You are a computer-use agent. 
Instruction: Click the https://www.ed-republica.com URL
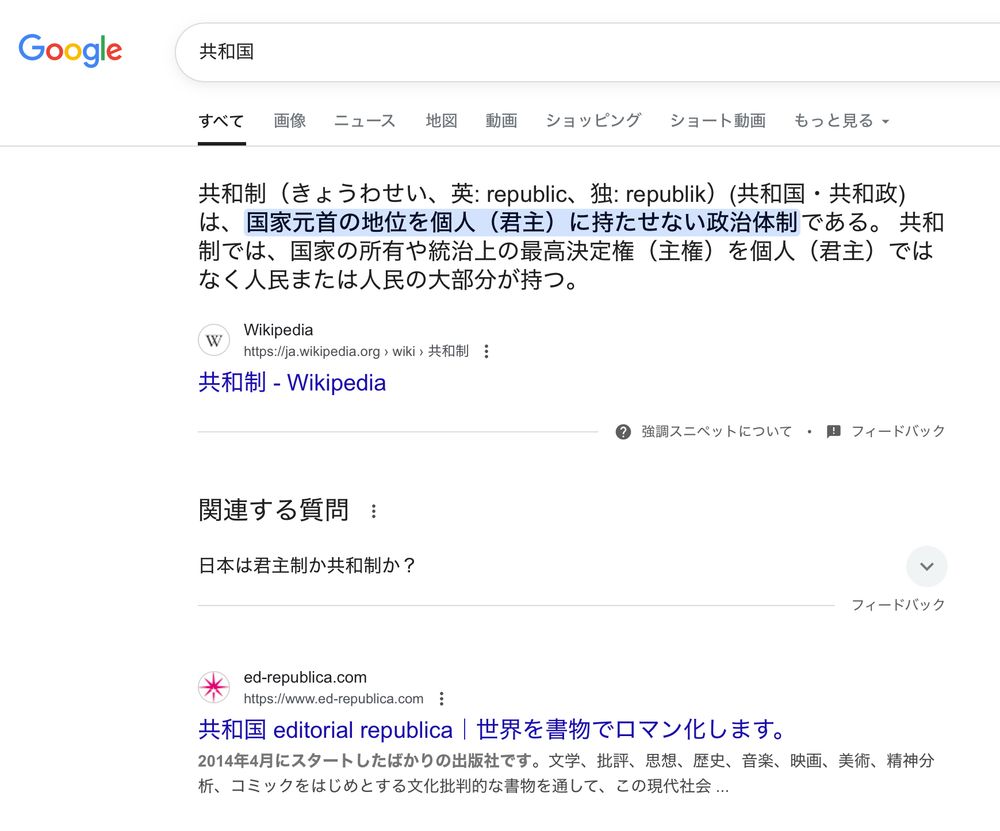pos(334,699)
